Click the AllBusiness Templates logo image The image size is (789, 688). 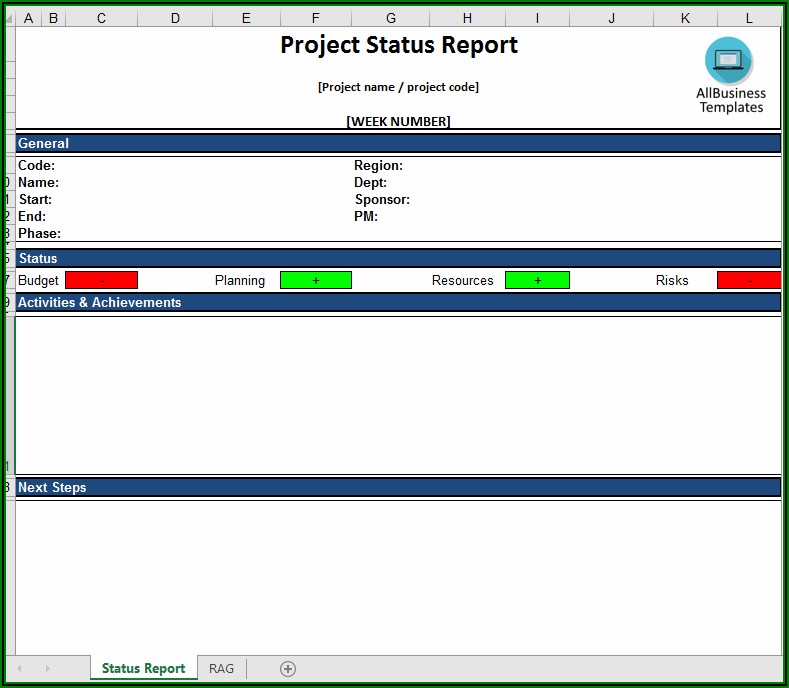[730, 76]
